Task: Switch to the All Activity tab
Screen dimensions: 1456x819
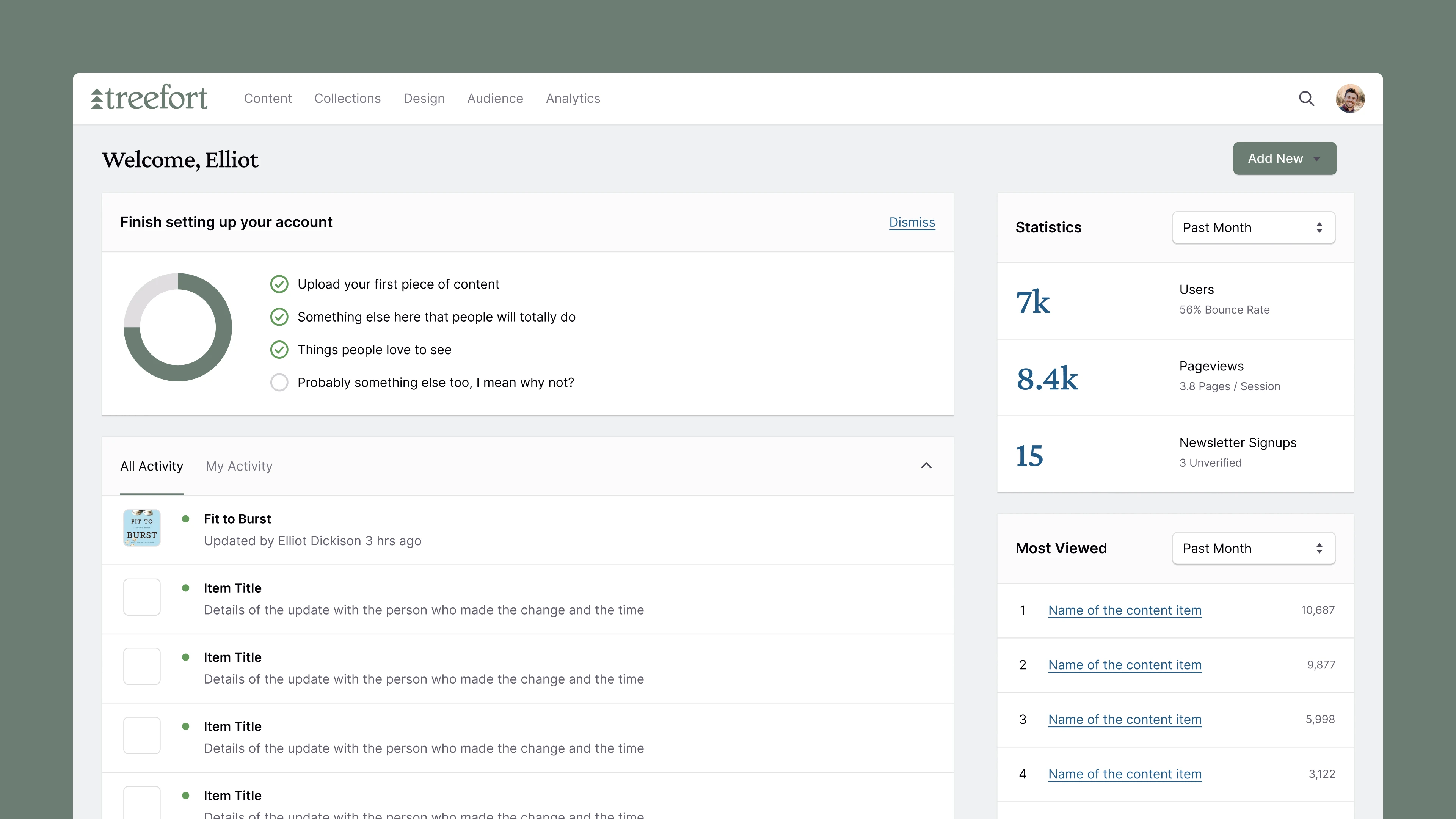Action: coord(152,466)
